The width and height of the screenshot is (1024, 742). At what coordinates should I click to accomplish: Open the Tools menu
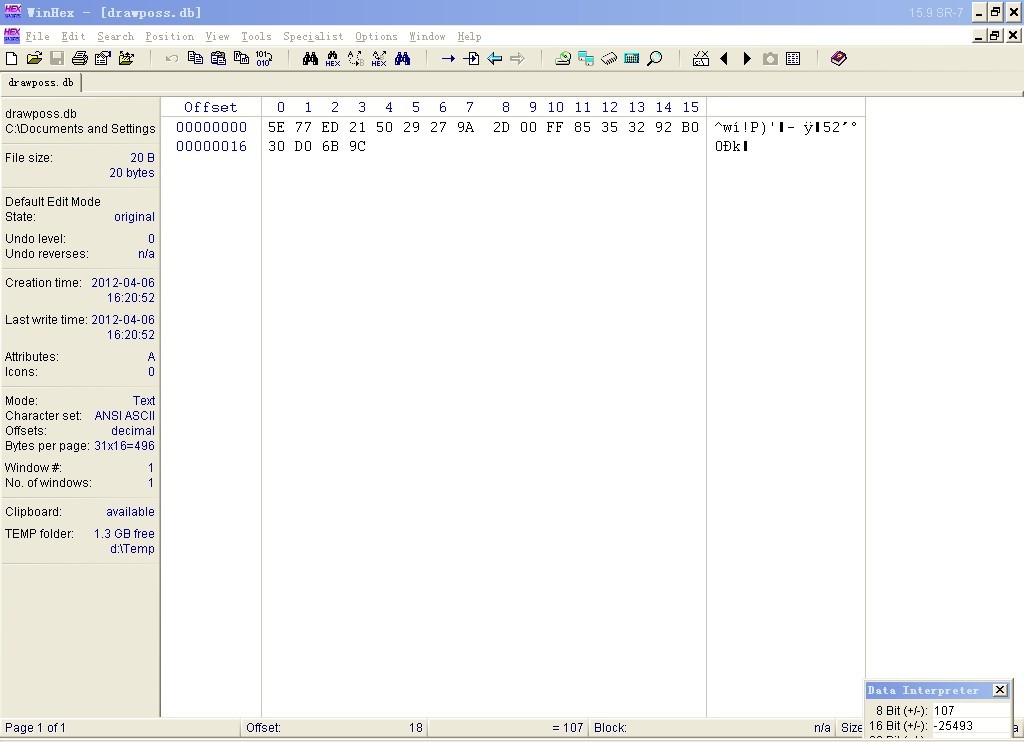point(256,36)
